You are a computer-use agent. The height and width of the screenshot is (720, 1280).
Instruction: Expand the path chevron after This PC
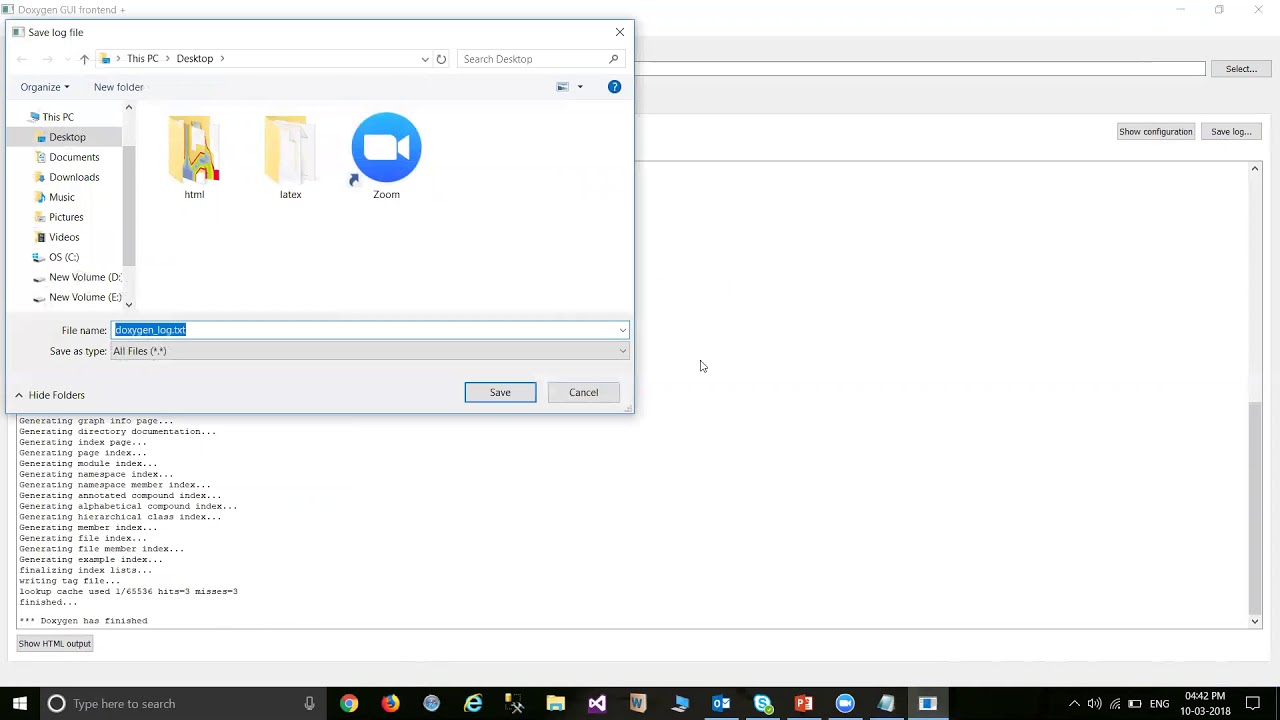click(x=167, y=59)
